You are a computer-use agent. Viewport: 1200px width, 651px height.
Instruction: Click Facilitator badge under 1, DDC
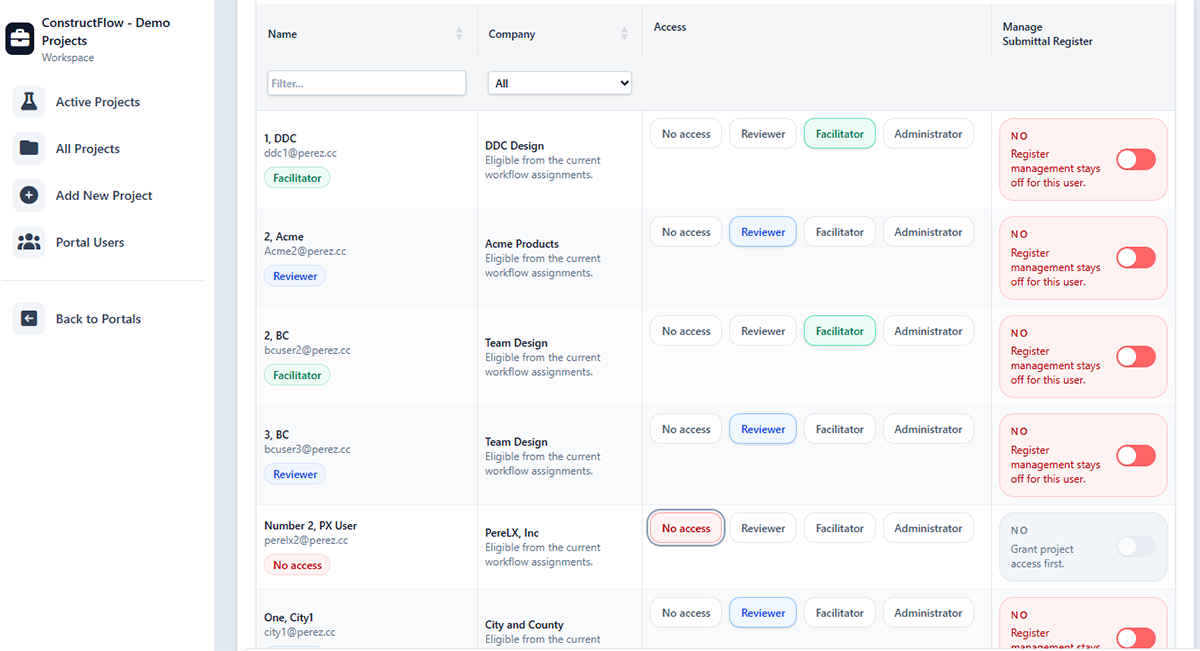coord(297,178)
